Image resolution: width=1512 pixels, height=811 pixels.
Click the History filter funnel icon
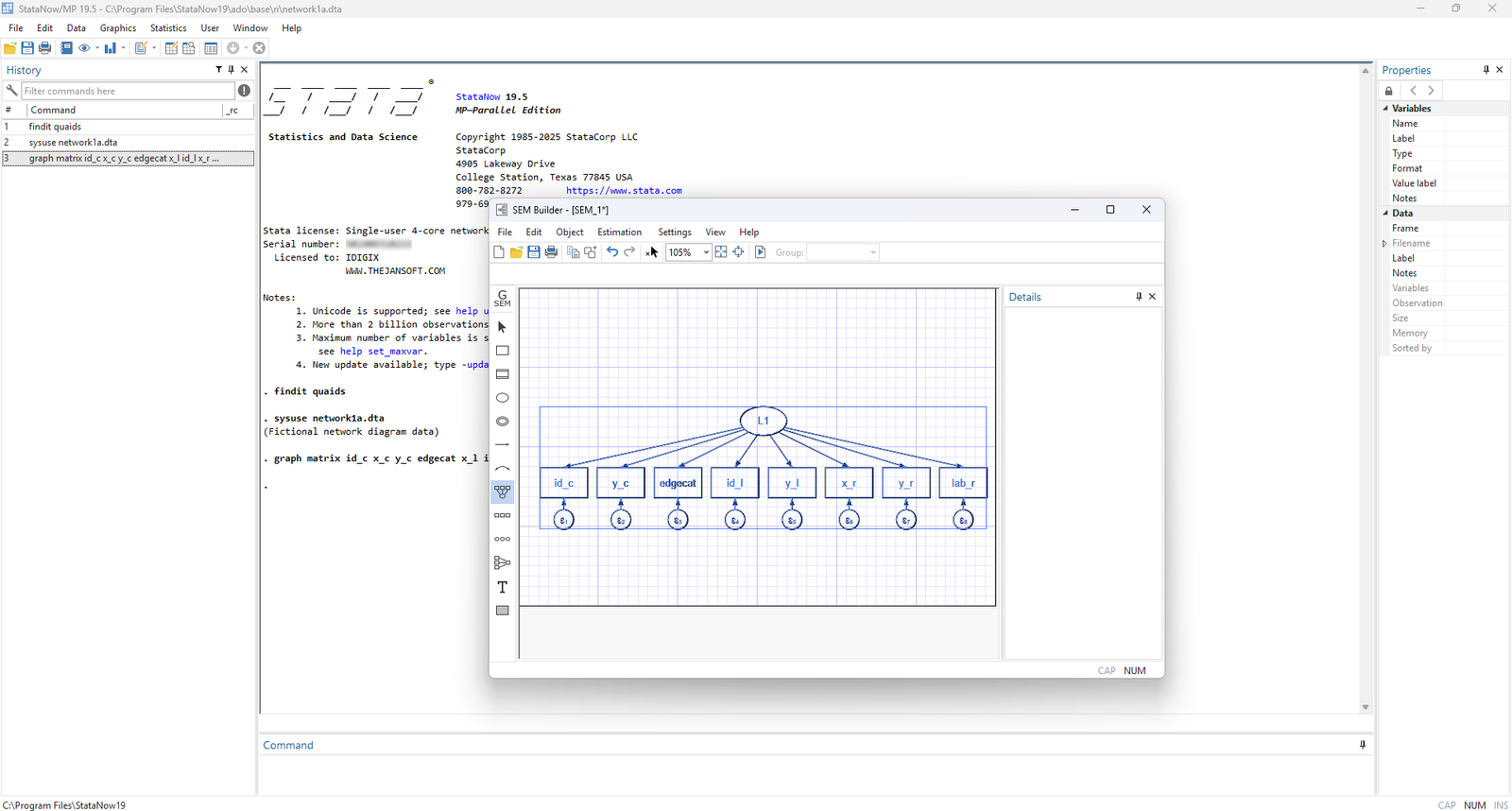tap(219, 70)
